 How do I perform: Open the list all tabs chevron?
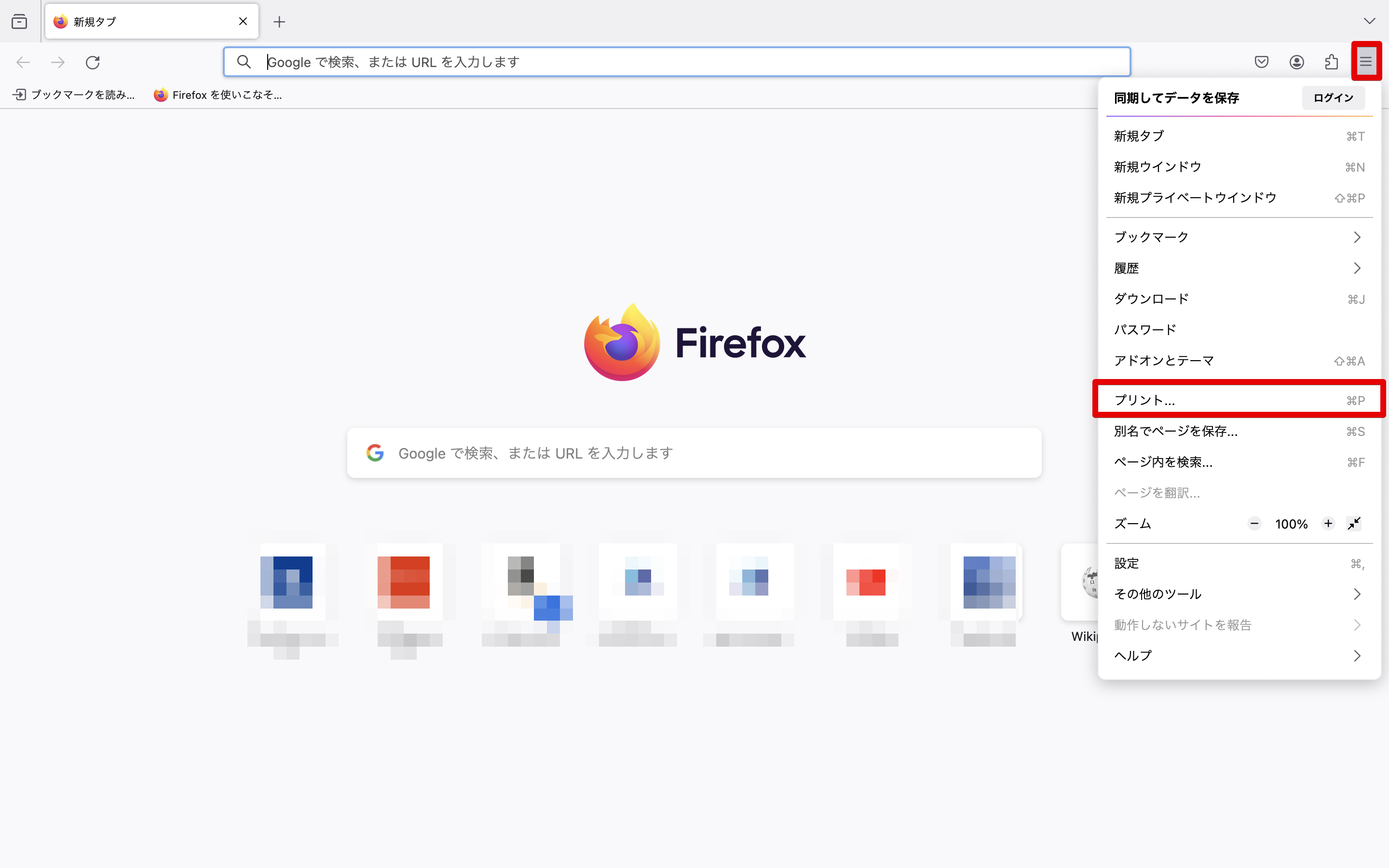click(x=1370, y=21)
